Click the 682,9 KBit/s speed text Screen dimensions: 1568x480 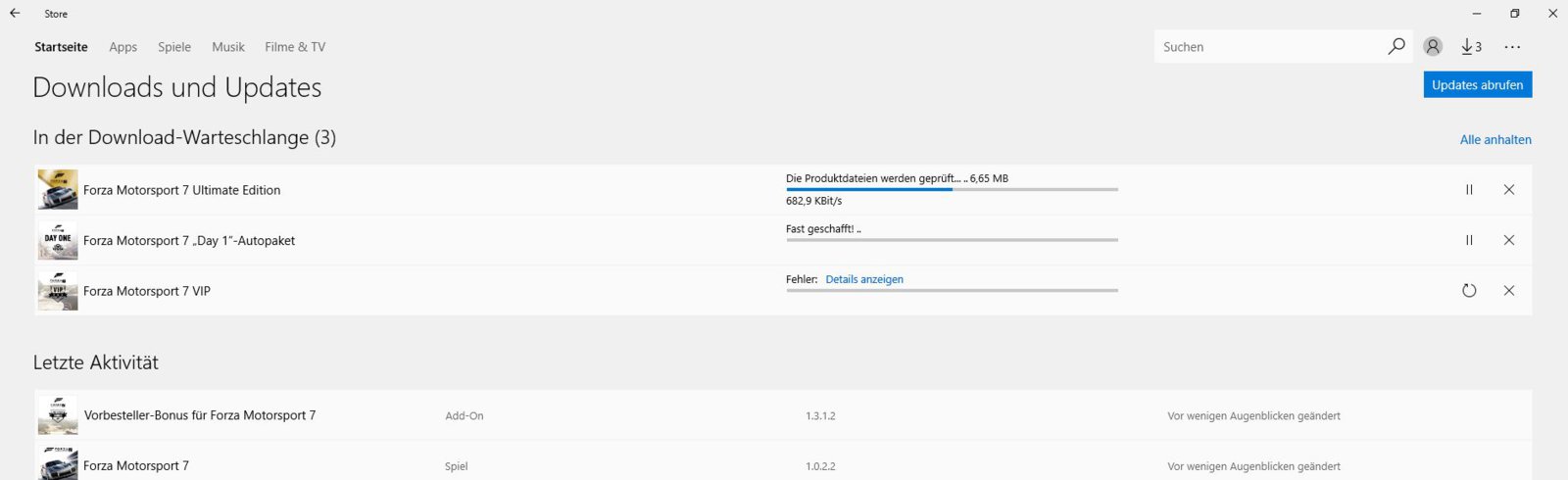(813, 201)
